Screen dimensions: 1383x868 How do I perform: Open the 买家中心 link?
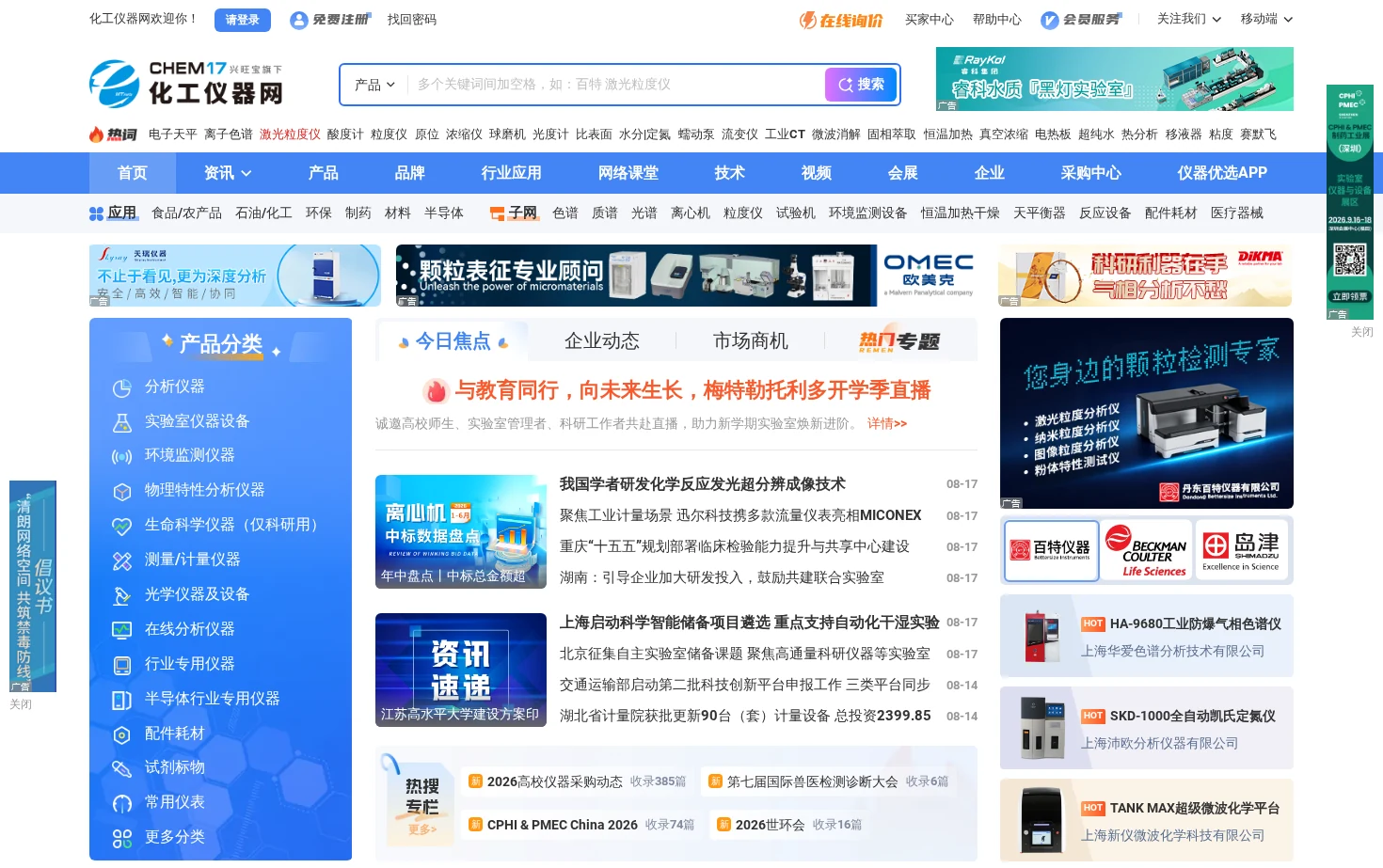[930, 19]
